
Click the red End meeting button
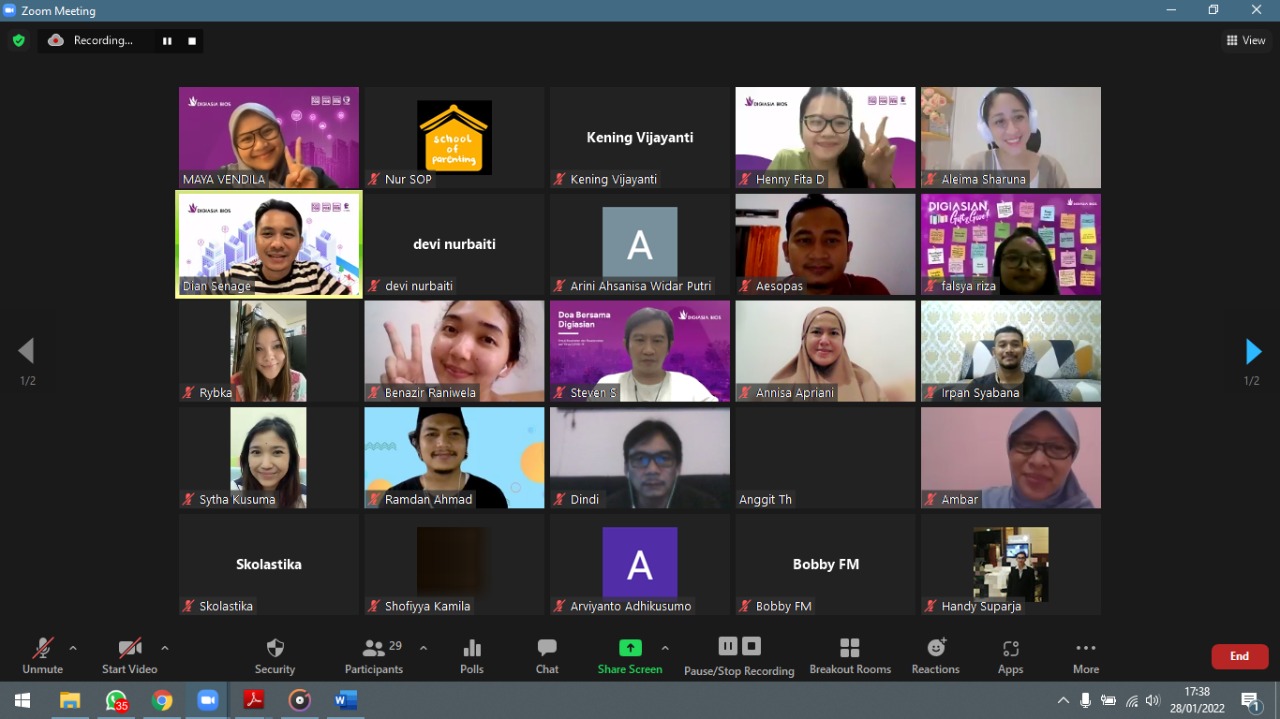tap(1239, 656)
